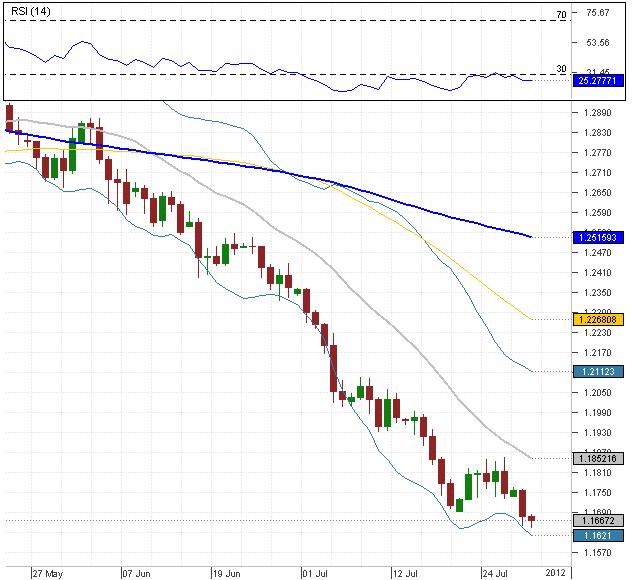
Task: Select the RSI value label 25.27771
Action: tap(599, 80)
